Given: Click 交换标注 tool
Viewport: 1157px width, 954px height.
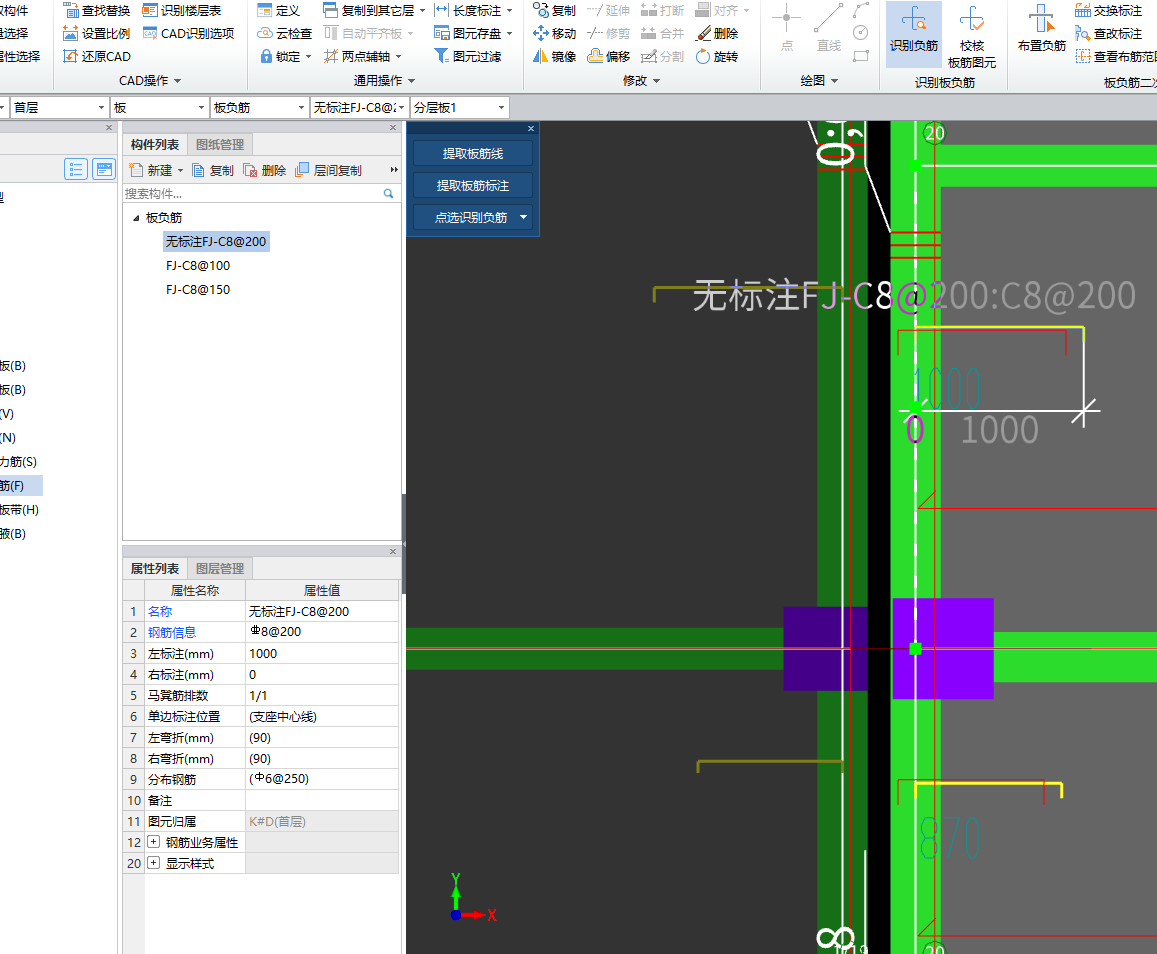Looking at the screenshot, I should point(1108,10).
